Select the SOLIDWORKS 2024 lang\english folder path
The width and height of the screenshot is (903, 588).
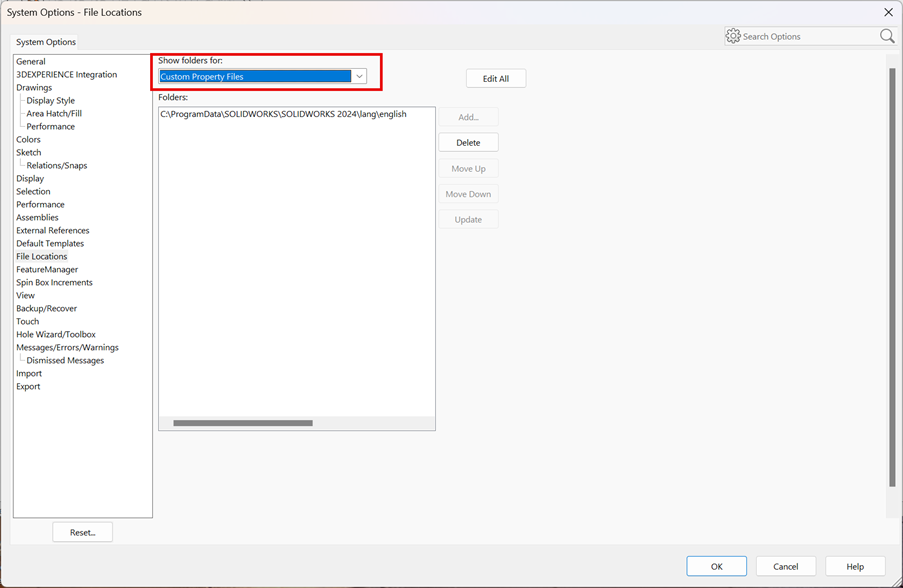coord(283,114)
